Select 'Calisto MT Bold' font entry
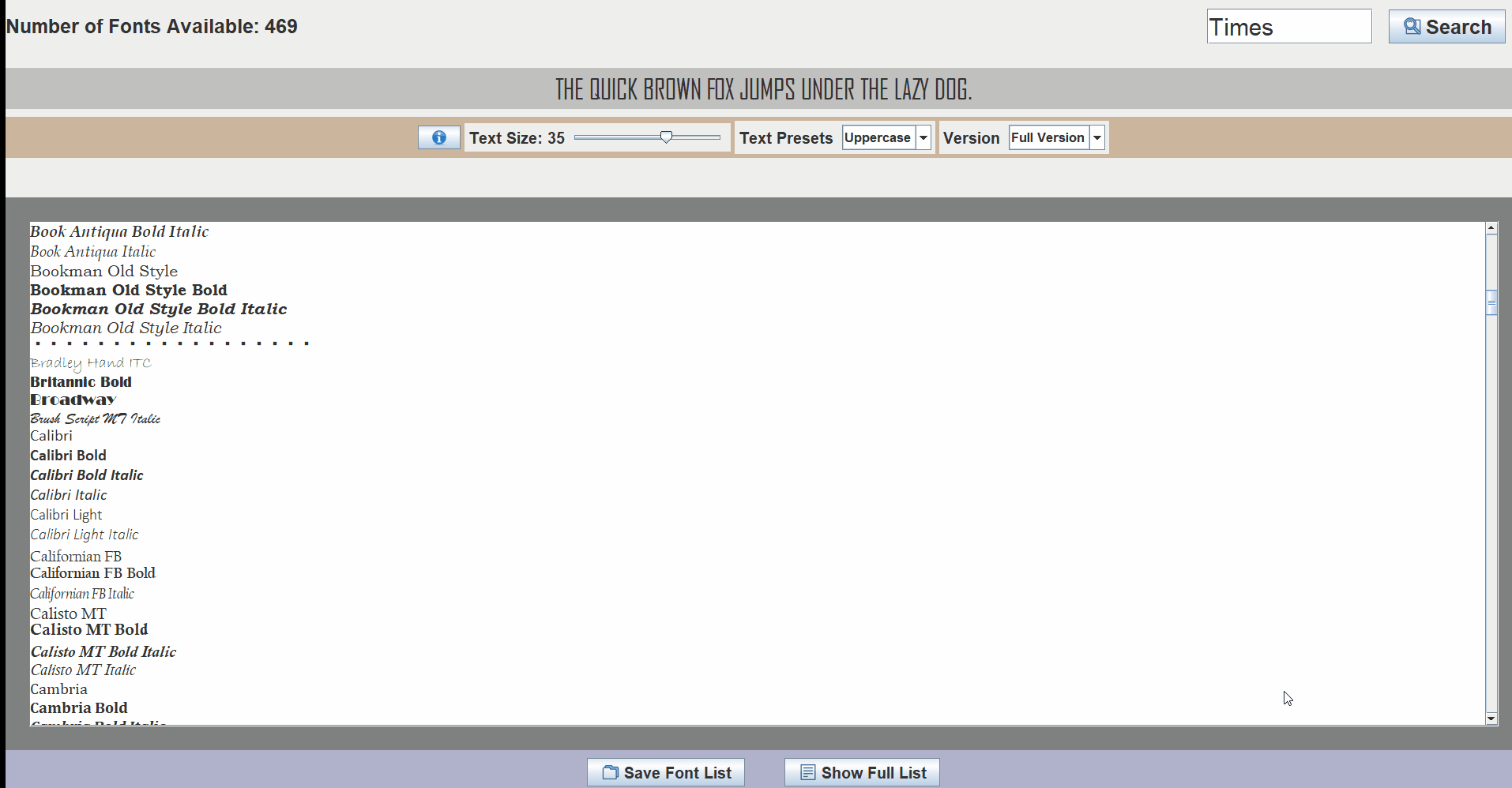The image size is (1512, 788). tap(89, 630)
